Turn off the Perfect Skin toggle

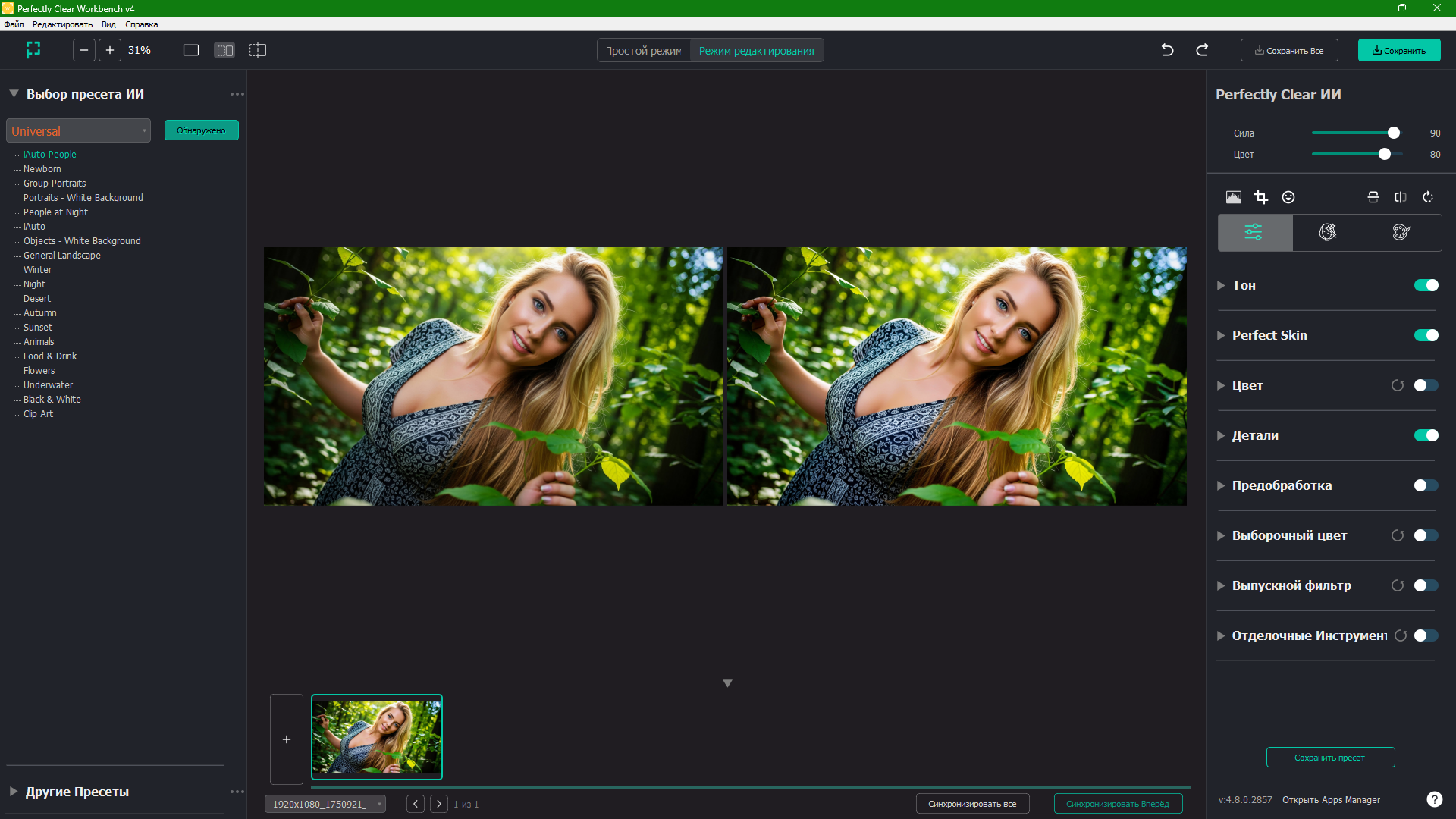click(x=1426, y=335)
